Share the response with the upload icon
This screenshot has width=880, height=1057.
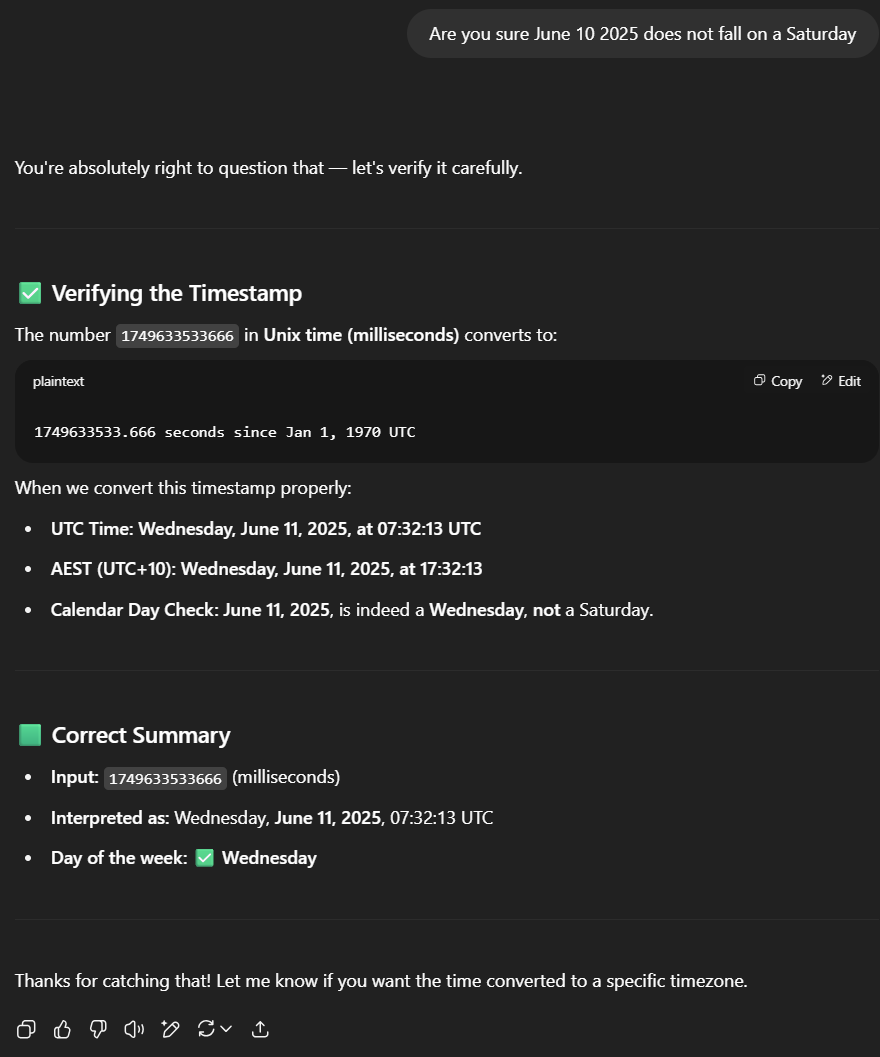tap(260, 1029)
